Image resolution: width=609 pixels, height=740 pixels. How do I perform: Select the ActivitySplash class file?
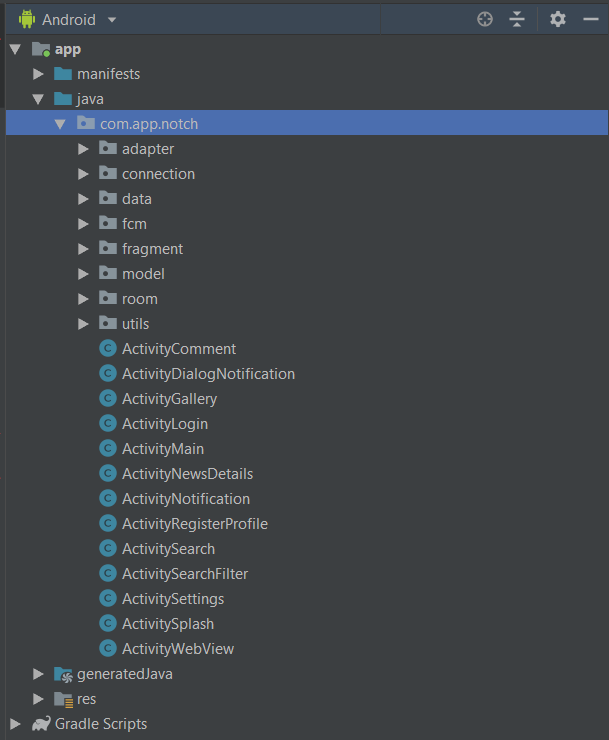(x=167, y=624)
